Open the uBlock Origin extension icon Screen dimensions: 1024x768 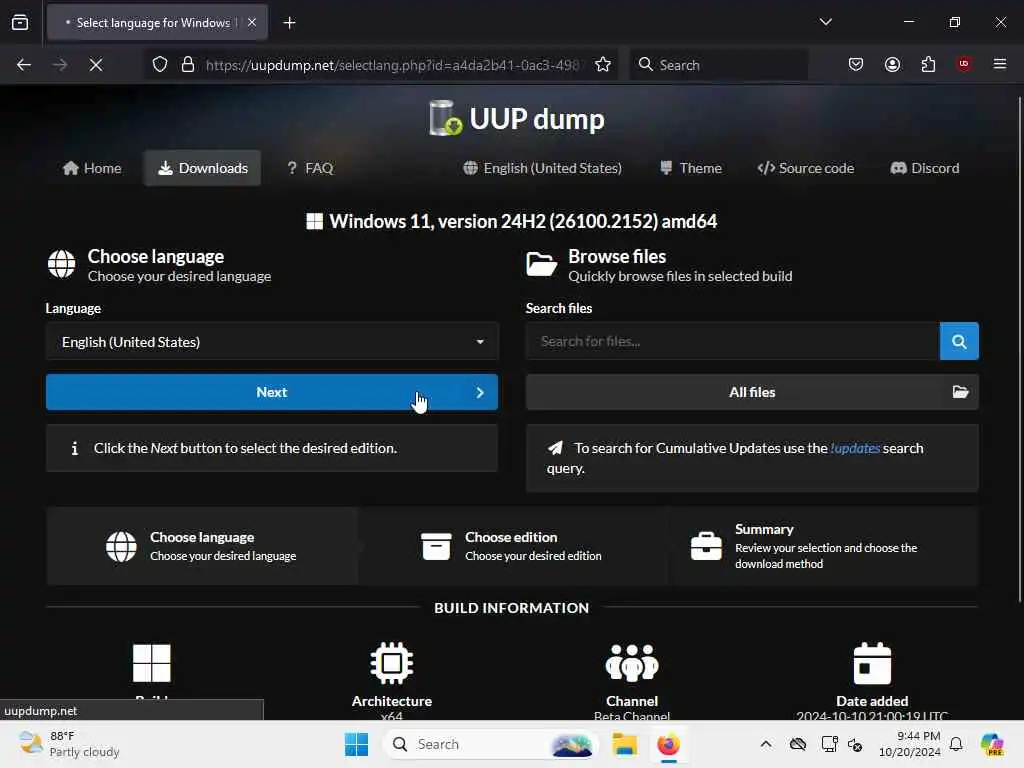[x=964, y=64]
